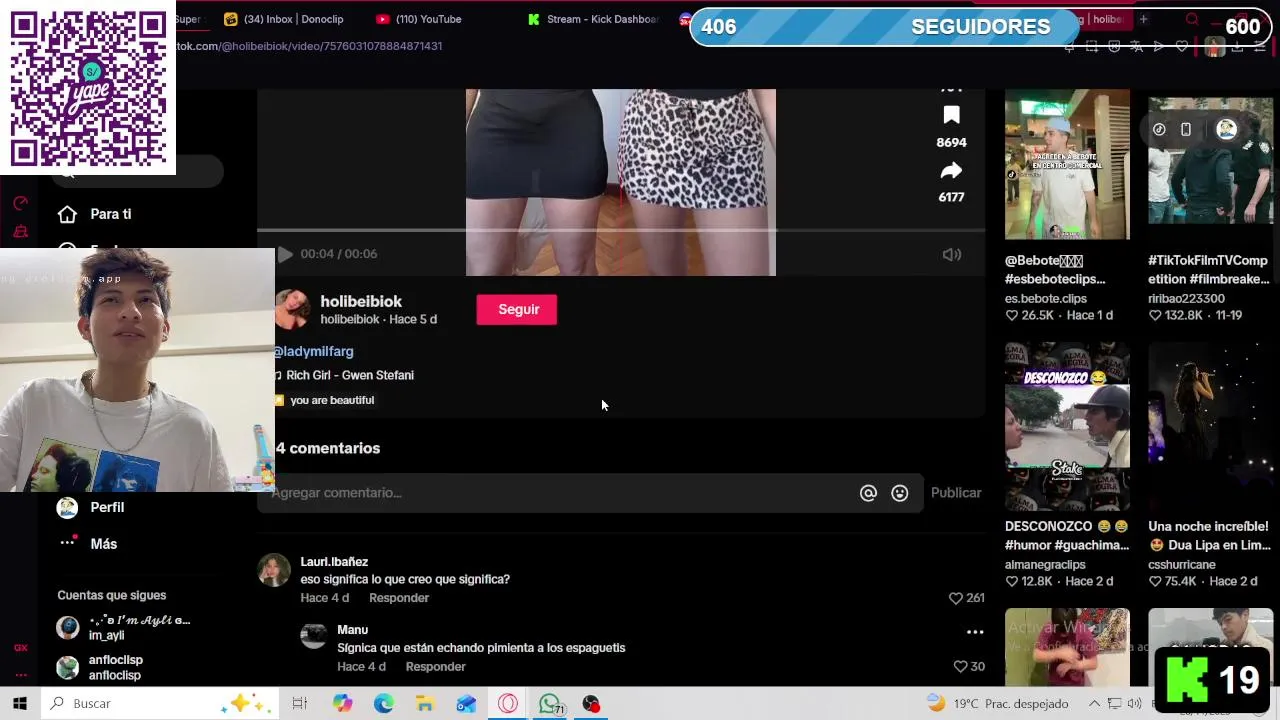
Task: Open Task View on the taskbar
Action: 299,704
